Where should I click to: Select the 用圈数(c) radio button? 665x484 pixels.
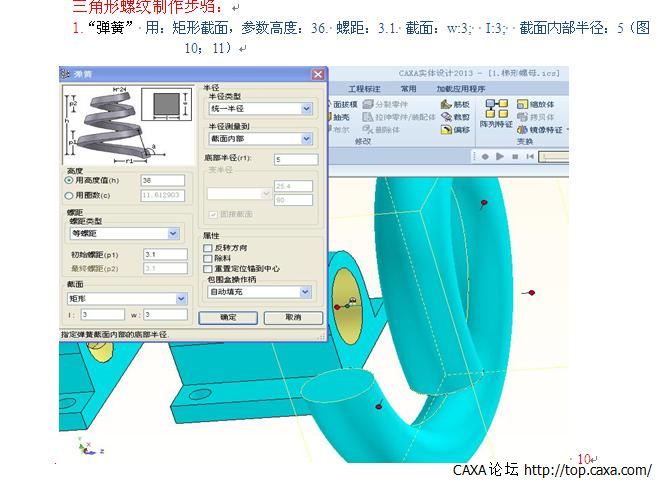tap(69, 196)
